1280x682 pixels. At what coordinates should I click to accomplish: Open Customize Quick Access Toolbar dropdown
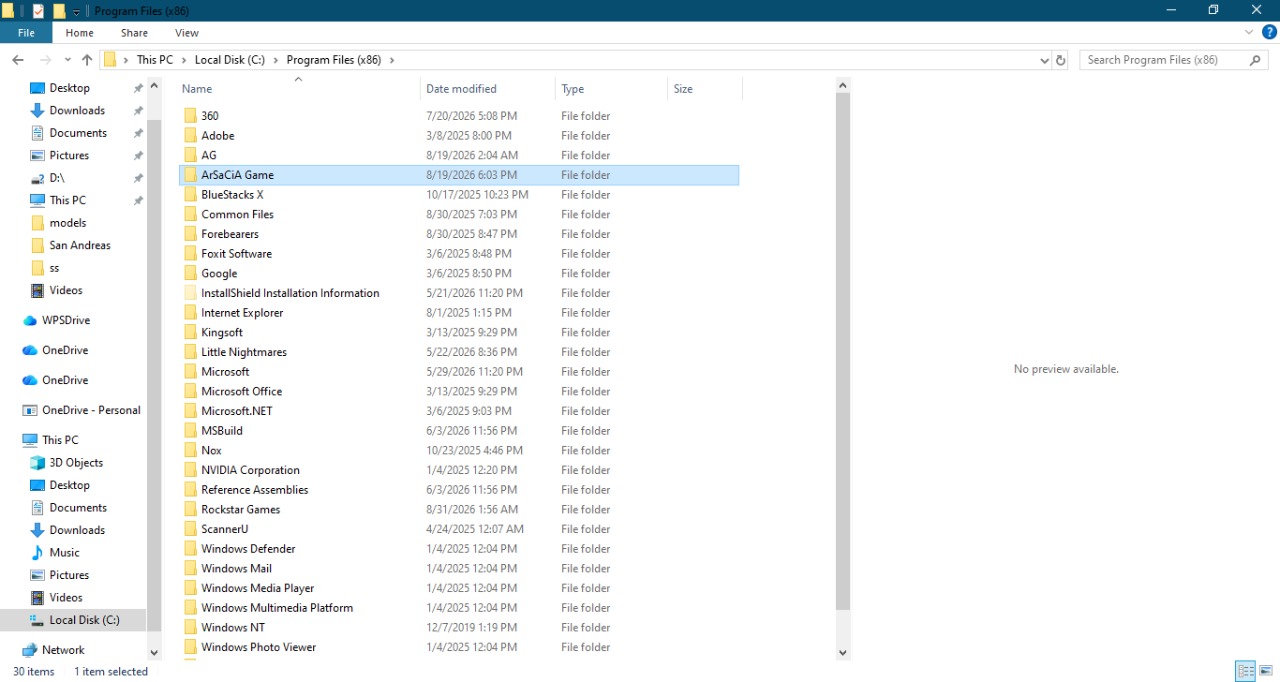point(76,12)
